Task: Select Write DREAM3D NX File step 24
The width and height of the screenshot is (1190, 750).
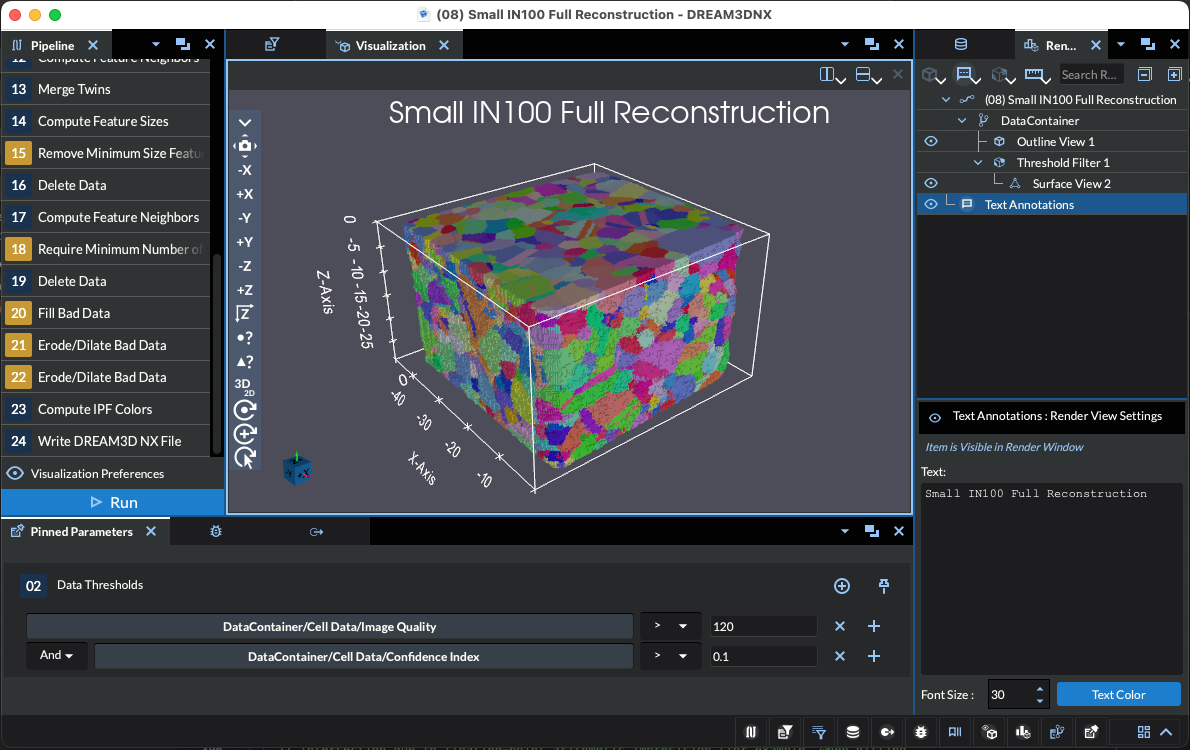Action: [106, 441]
